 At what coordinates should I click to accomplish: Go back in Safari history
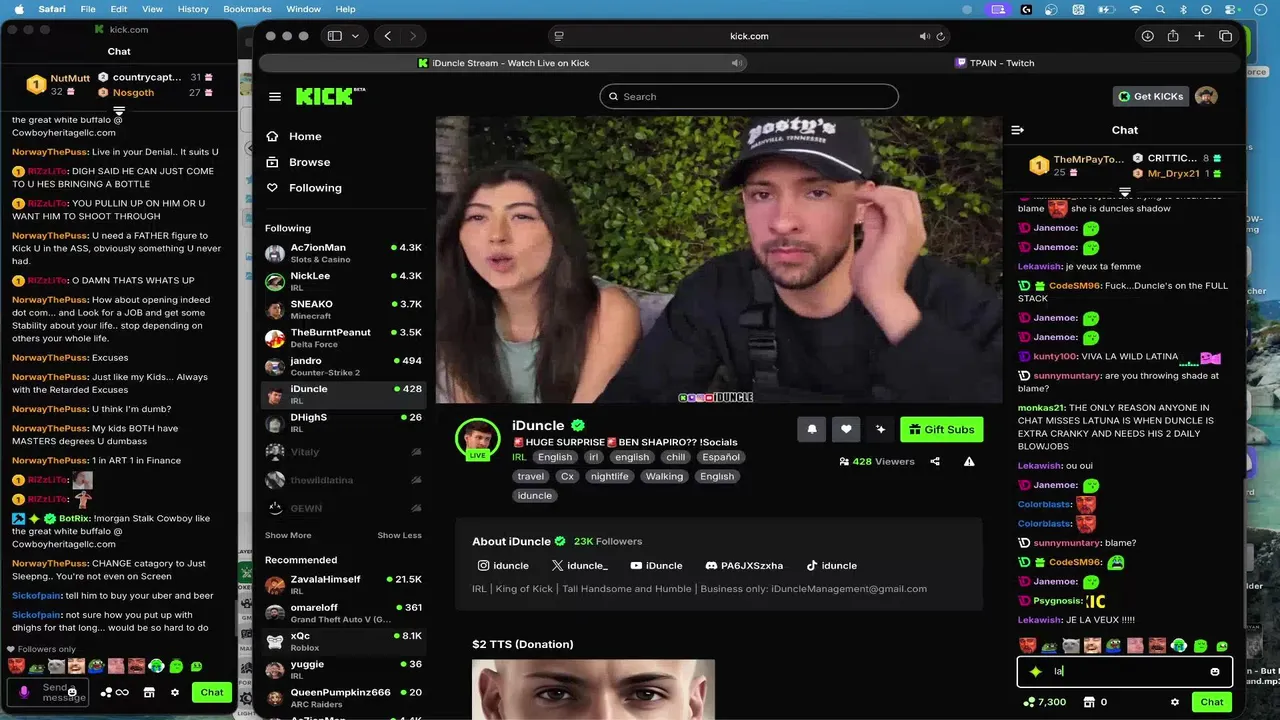coord(388,36)
